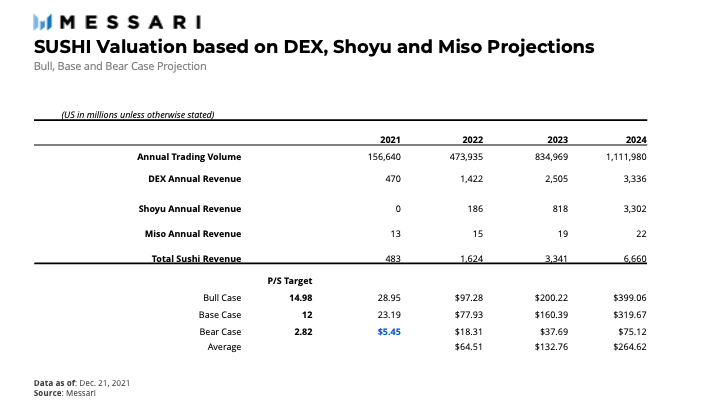Select the 'Base Case' row label
720x405 pixels.
pos(220,315)
